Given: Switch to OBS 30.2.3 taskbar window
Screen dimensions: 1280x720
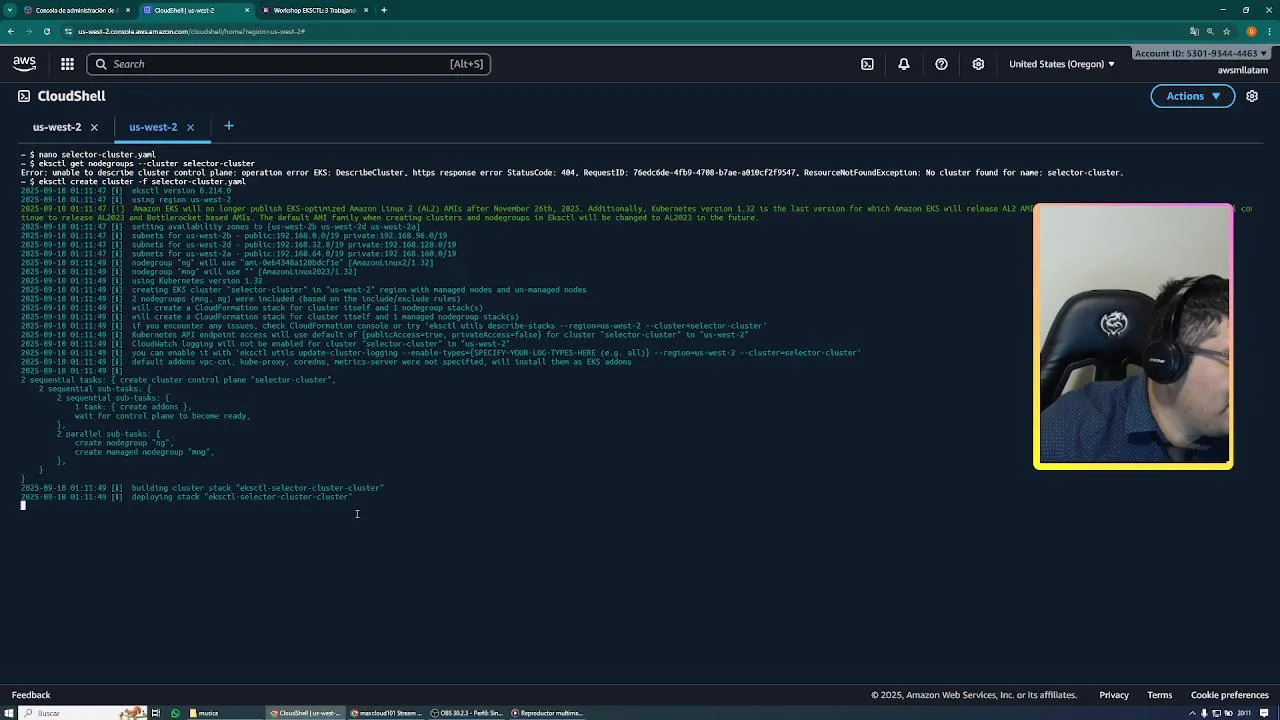Looking at the screenshot, I should pos(466,713).
